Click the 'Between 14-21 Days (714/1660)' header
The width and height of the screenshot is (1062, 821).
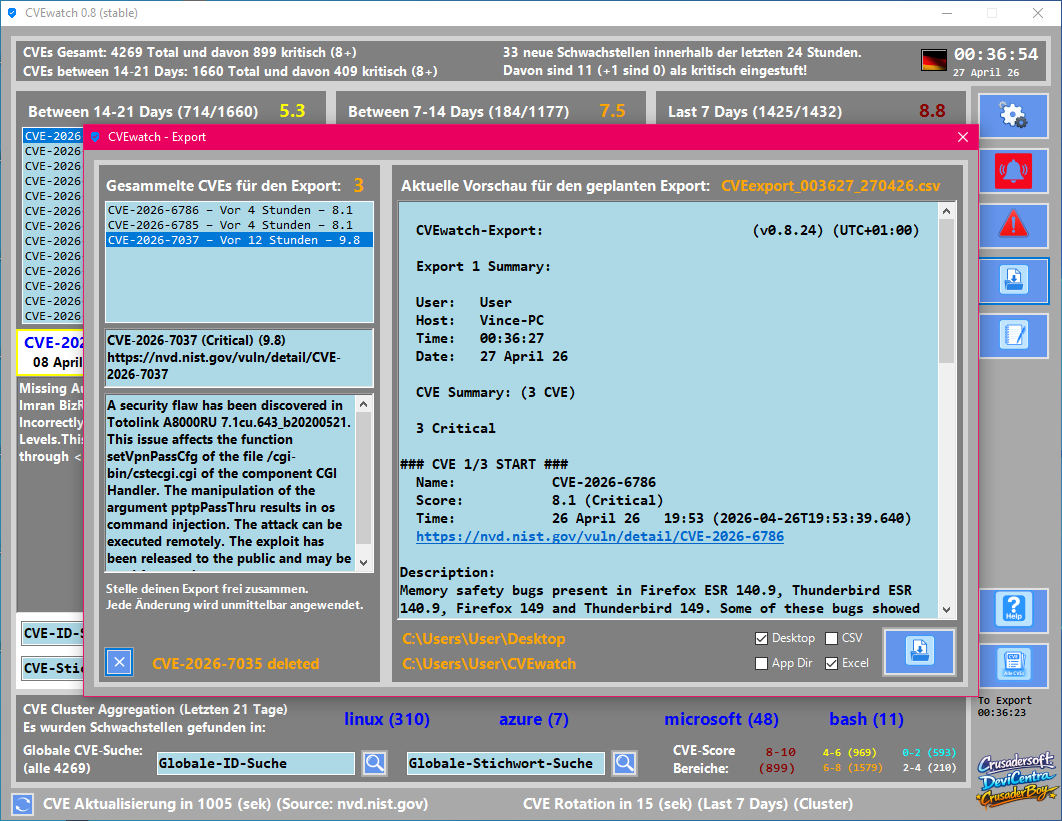click(143, 112)
